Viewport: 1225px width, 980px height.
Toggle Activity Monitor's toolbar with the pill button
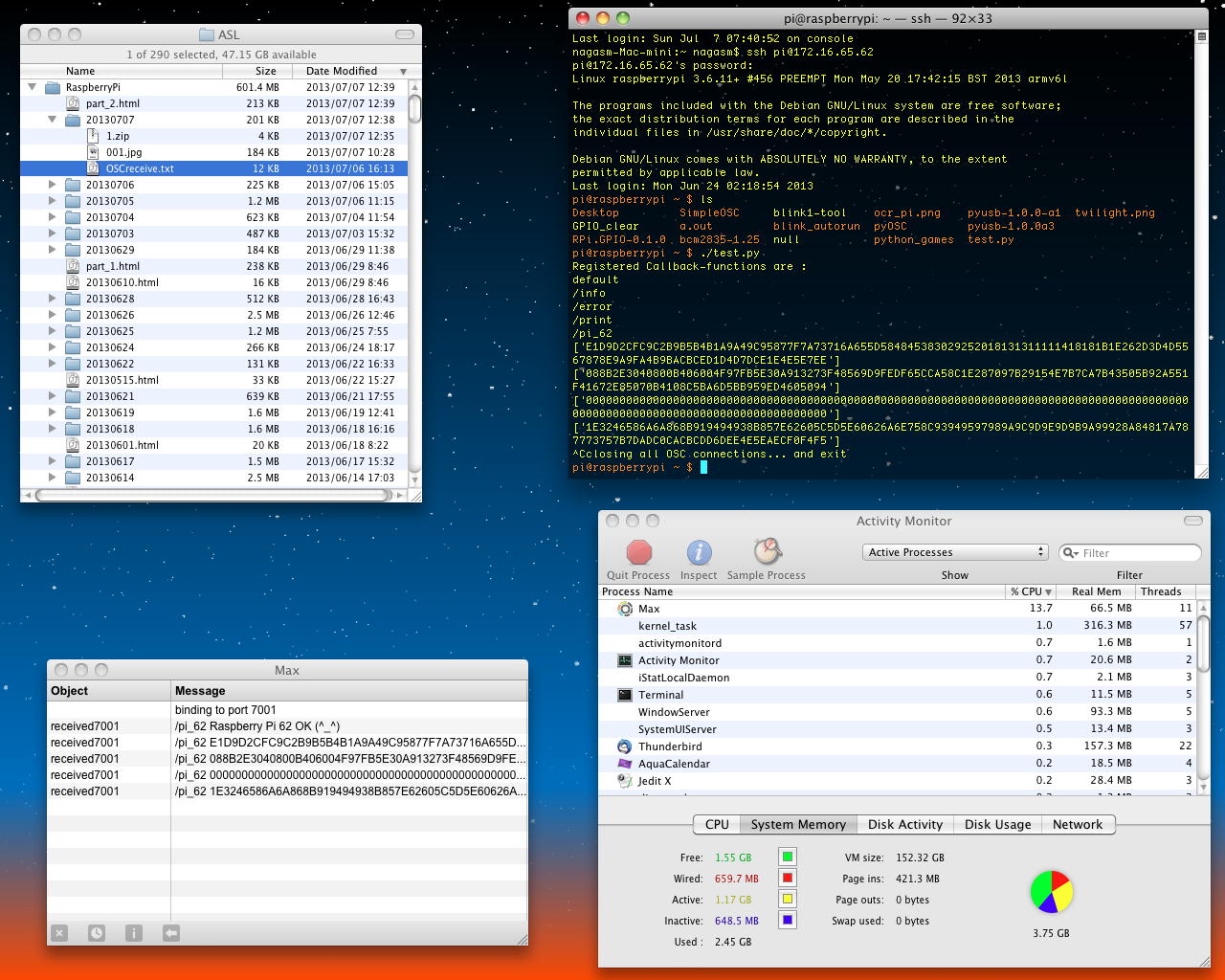coord(1192,521)
